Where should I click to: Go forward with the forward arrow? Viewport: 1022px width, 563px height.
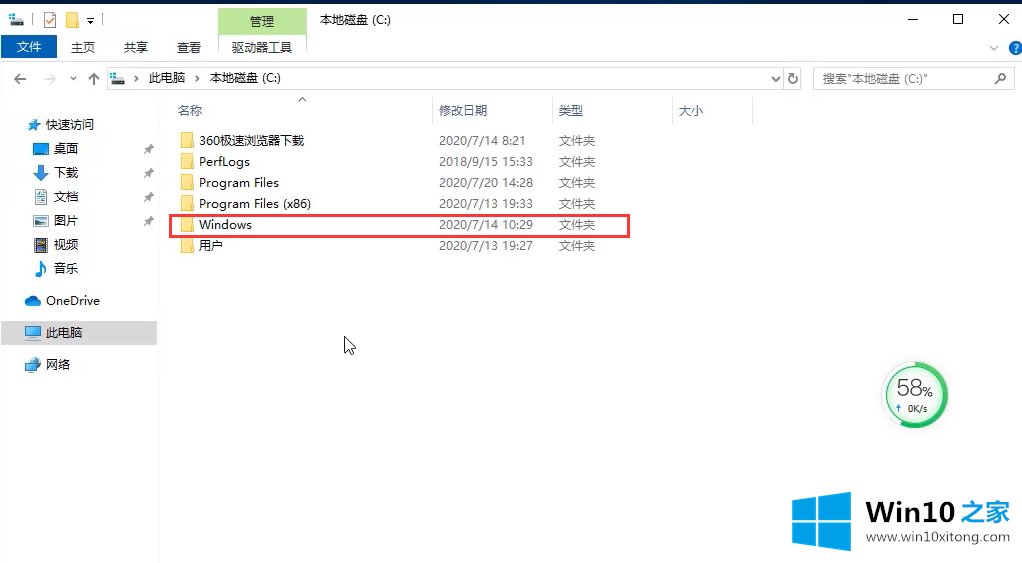[x=50, y=79]
